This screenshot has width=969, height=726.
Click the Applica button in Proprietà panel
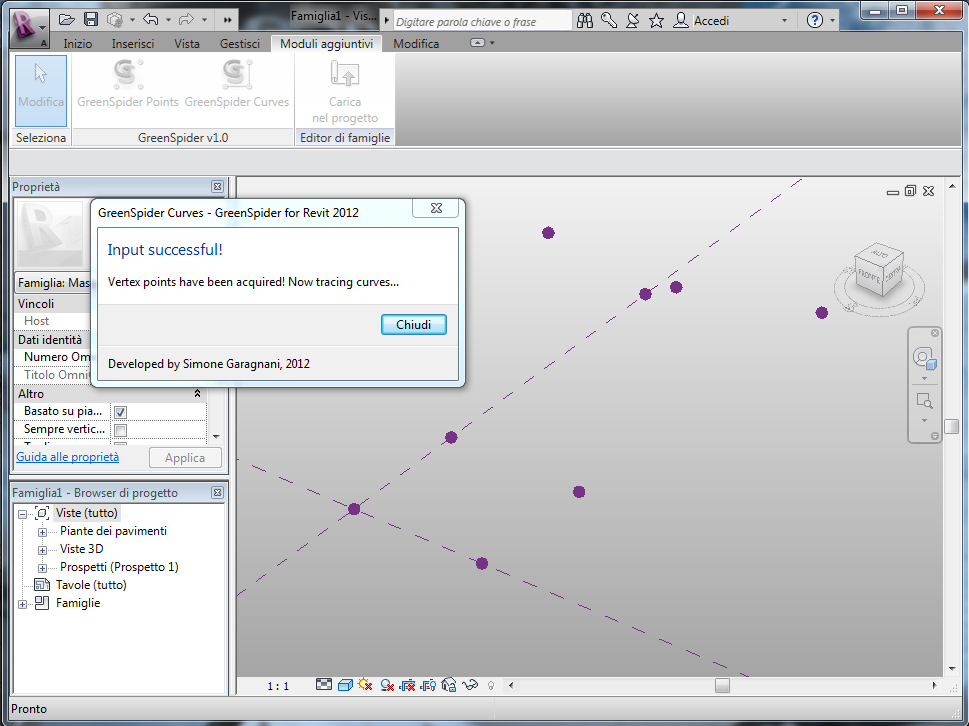(x=185, y=458)
